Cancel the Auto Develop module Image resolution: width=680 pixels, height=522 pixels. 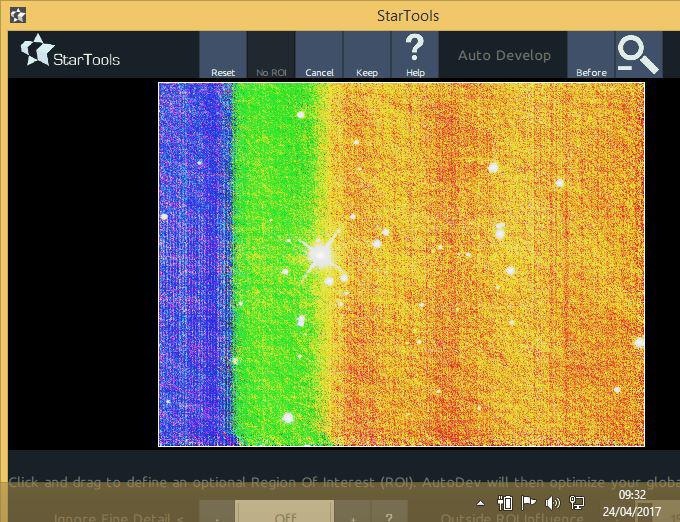click(x=319, y=55)
